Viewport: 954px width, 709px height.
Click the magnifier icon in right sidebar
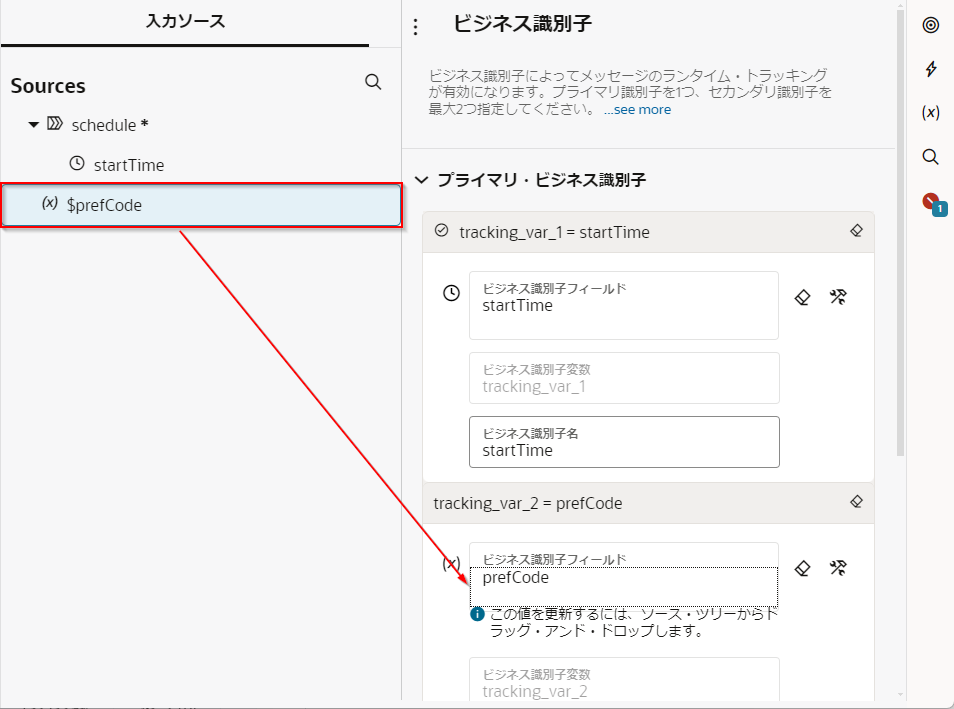point(930,157)
